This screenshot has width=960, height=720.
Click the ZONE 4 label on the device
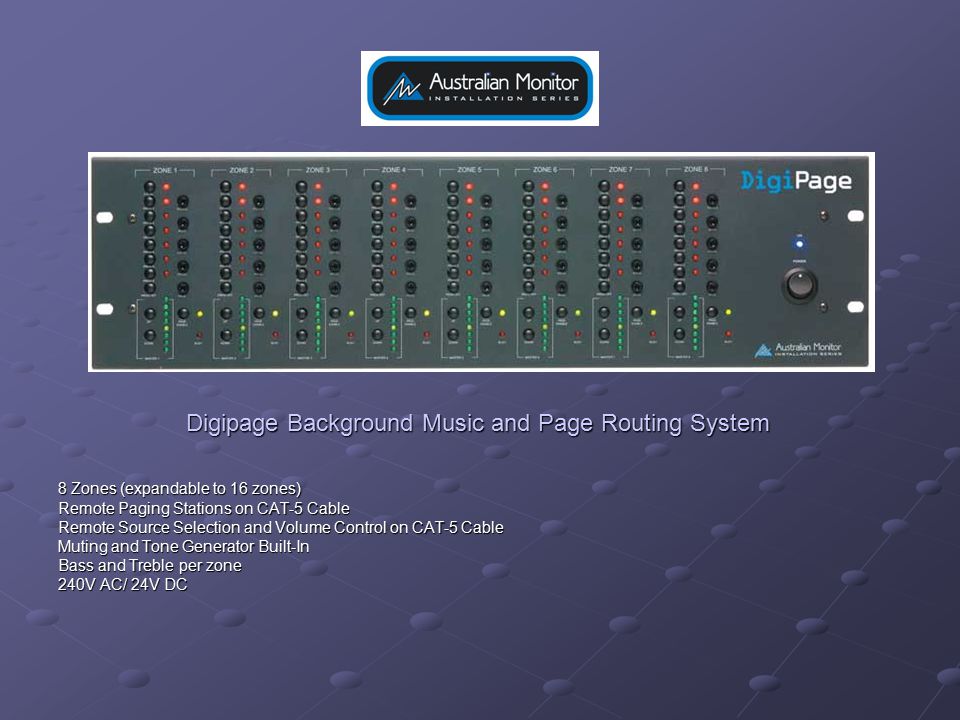[x=393, y=170]
